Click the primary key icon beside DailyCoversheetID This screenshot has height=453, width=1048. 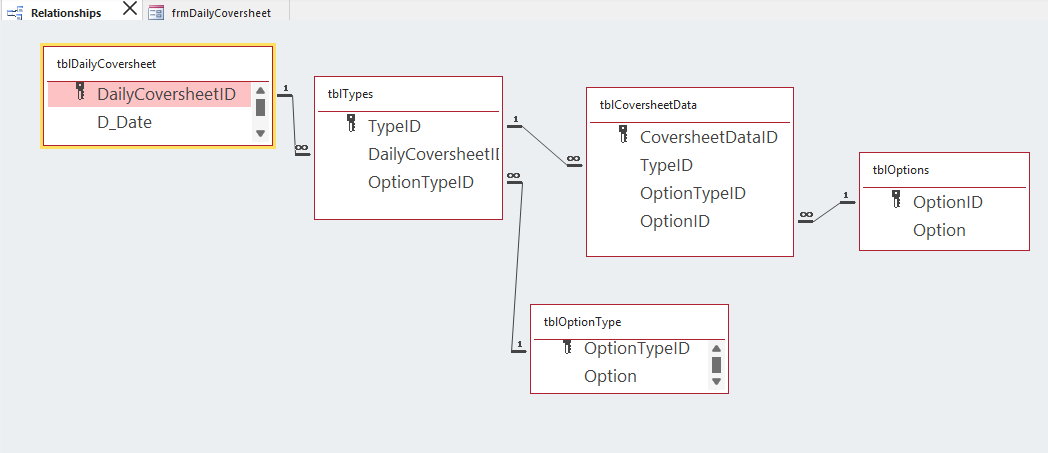[x=81, y=92]
